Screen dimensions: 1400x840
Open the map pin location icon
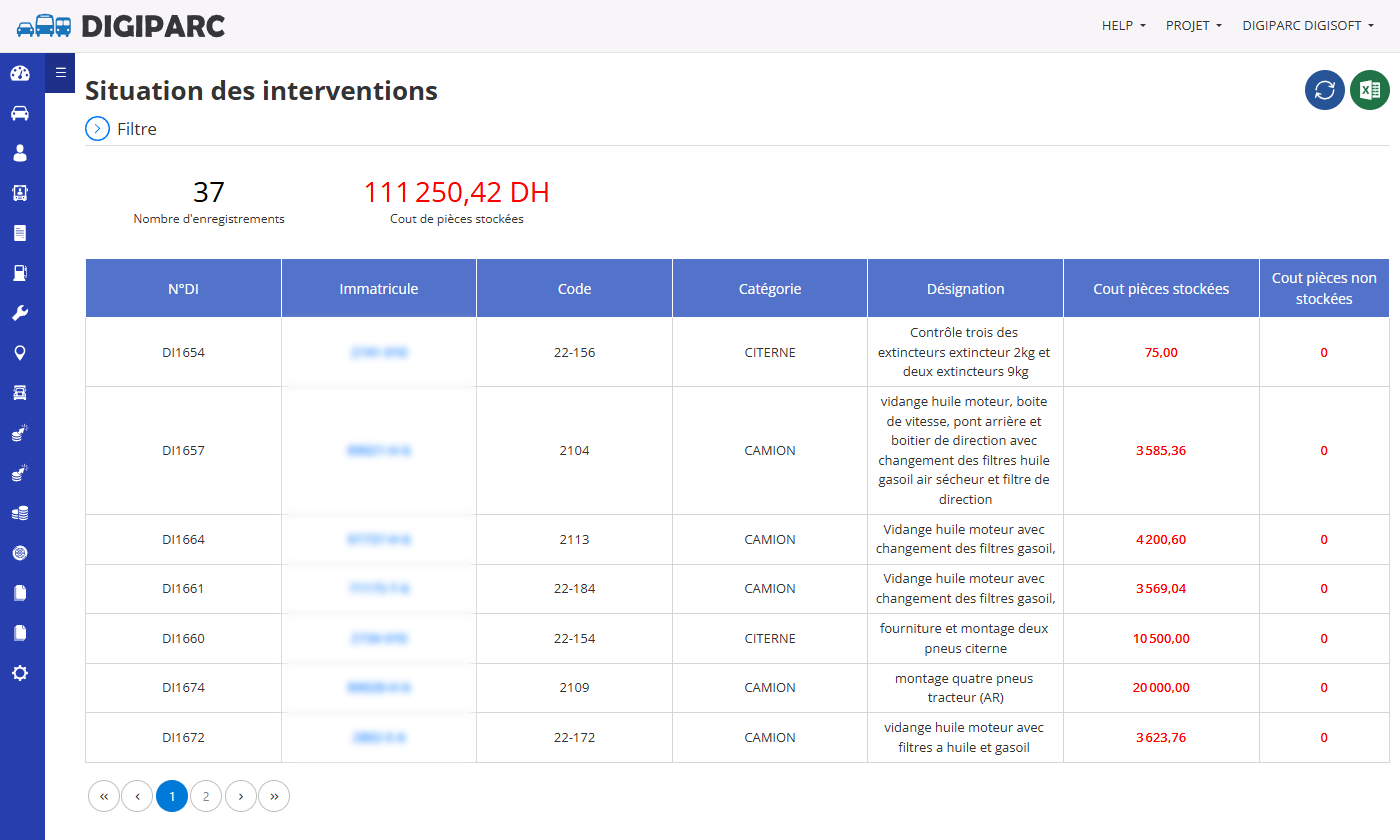tap(20, 353)
